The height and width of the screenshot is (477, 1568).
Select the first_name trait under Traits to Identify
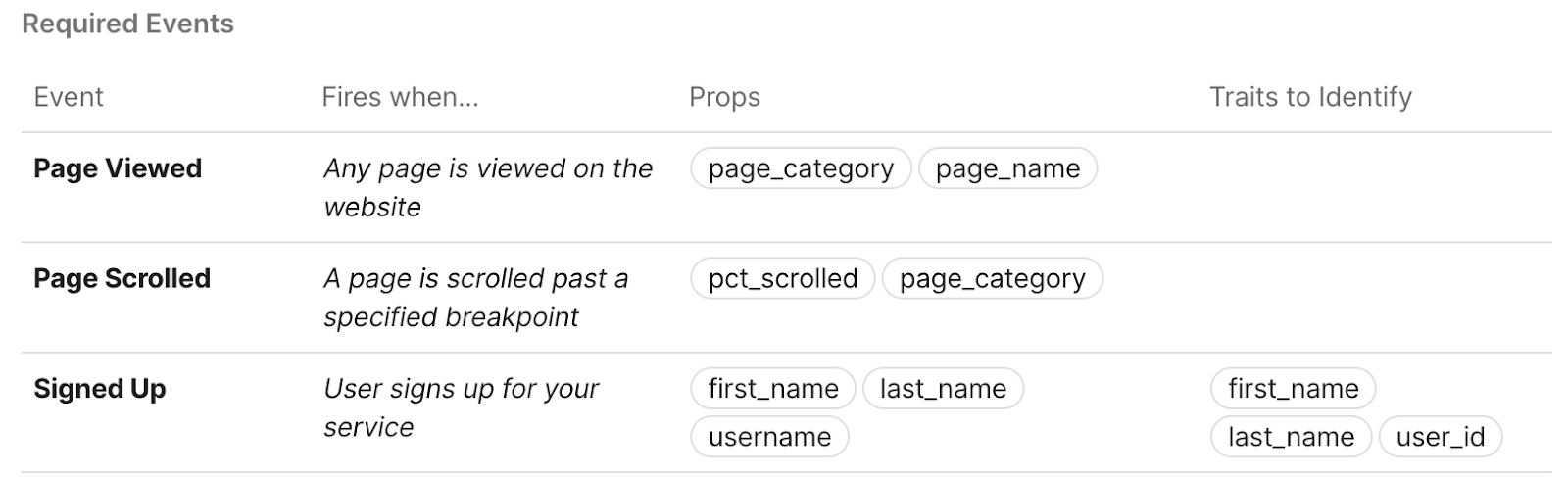pyautogui.click(x=1293, y=388)
